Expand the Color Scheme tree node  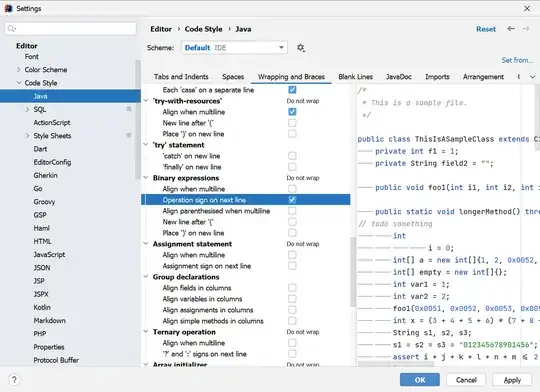tap(19, 70)
